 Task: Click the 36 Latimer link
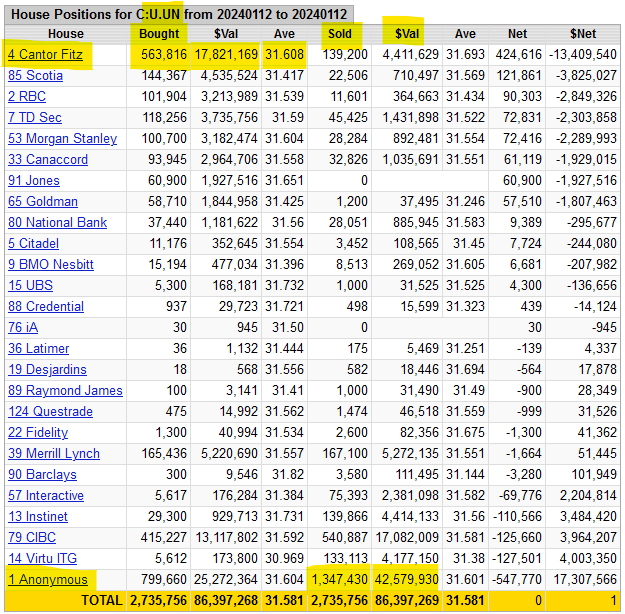38,348
